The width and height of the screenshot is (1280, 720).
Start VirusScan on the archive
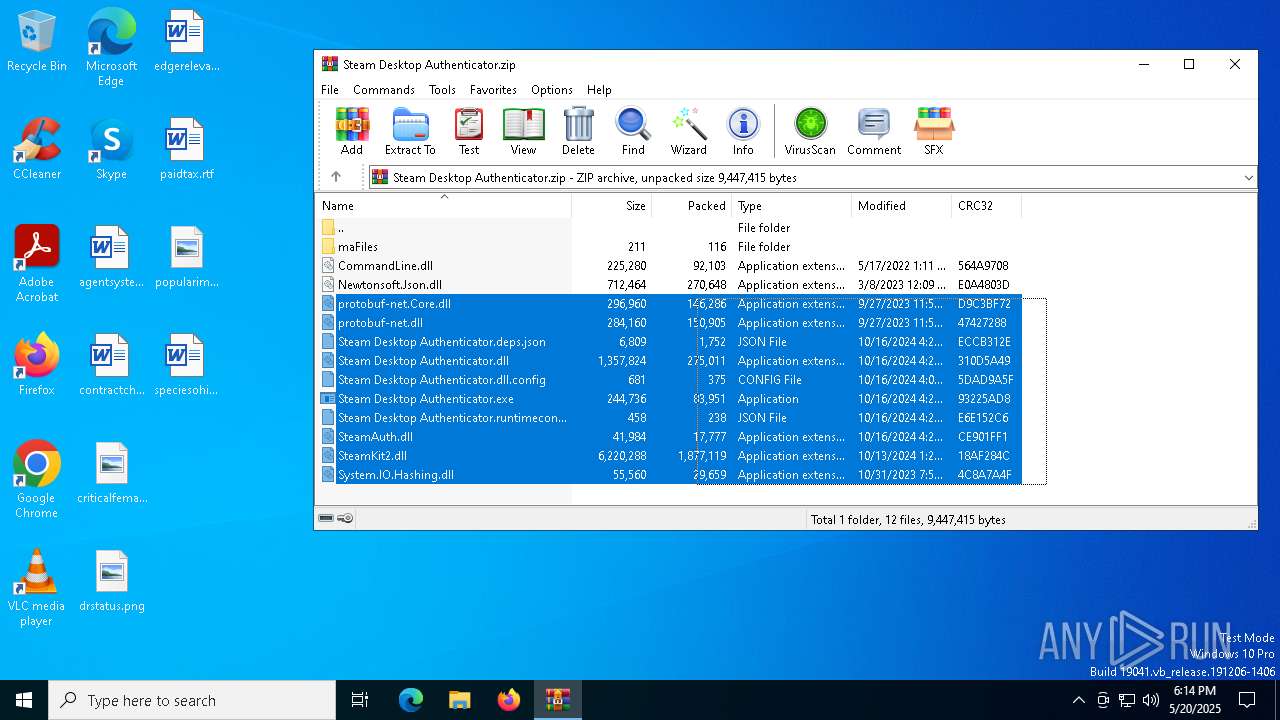[x=810, y=131]
